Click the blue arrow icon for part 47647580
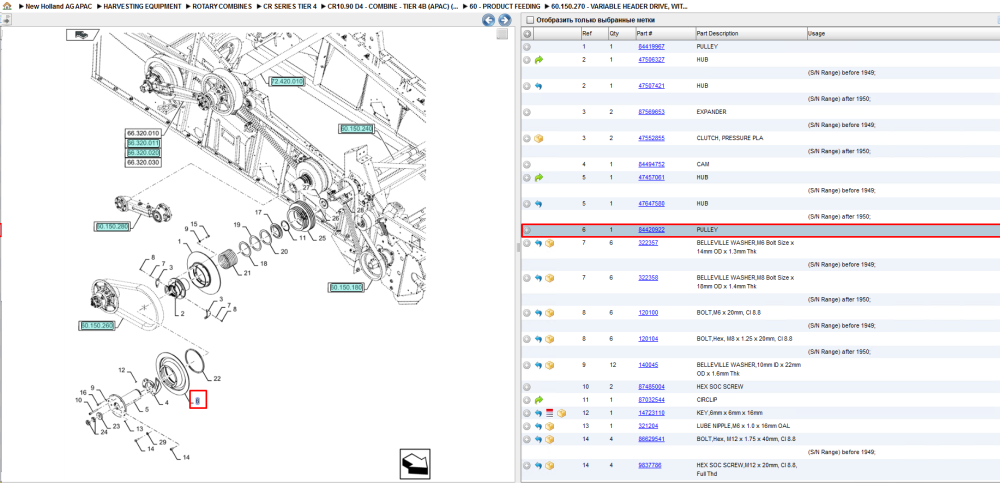 pos(539,204)
